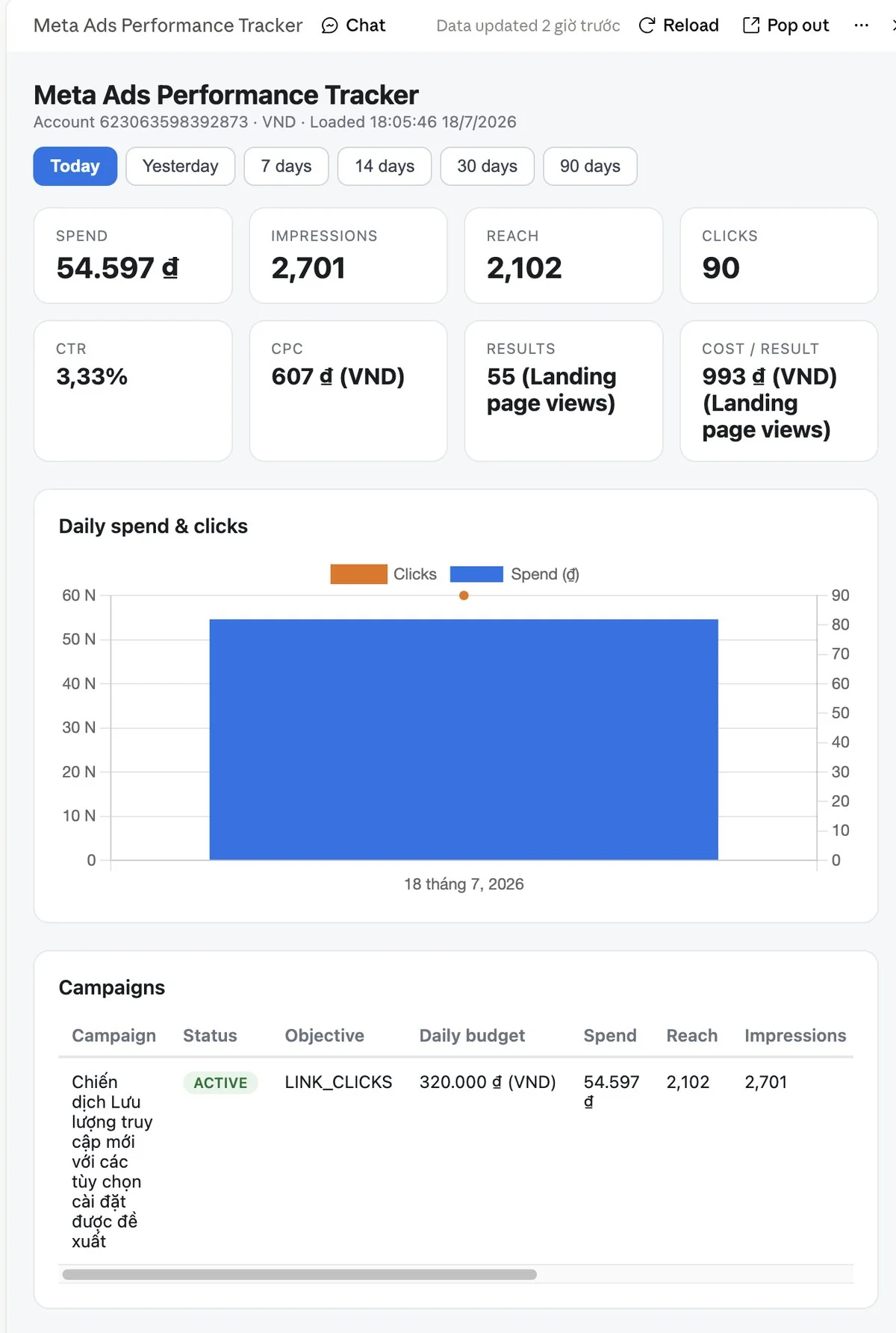
Task: Click the Objective column header
Action: tap(325, 1035)
